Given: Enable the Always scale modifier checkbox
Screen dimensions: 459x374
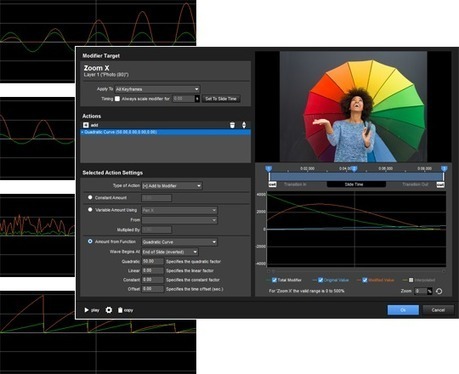Looking at the screenshot, I should pos(117,99).
